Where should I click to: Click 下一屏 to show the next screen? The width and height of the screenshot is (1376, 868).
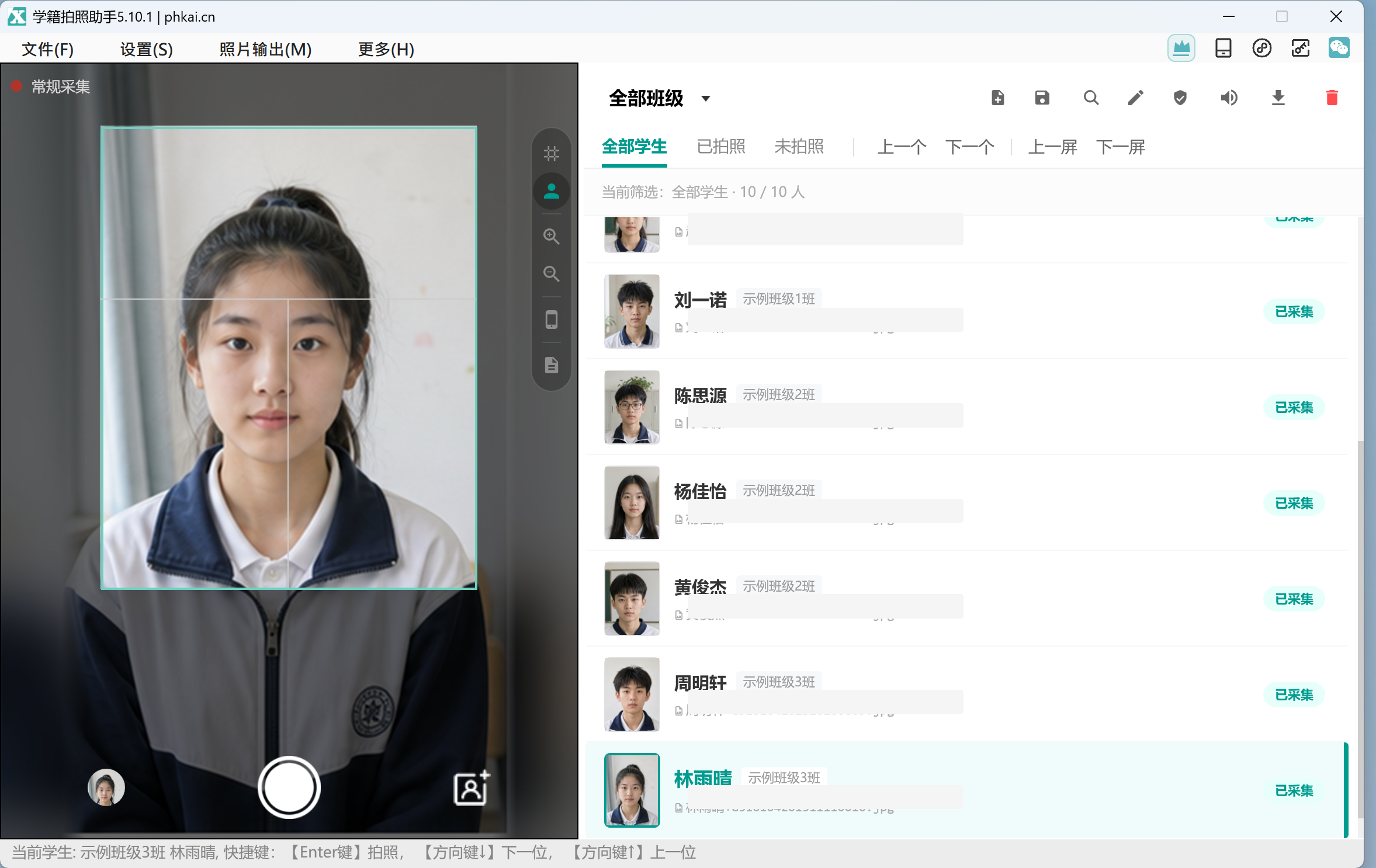click(x=1120, y=147)
